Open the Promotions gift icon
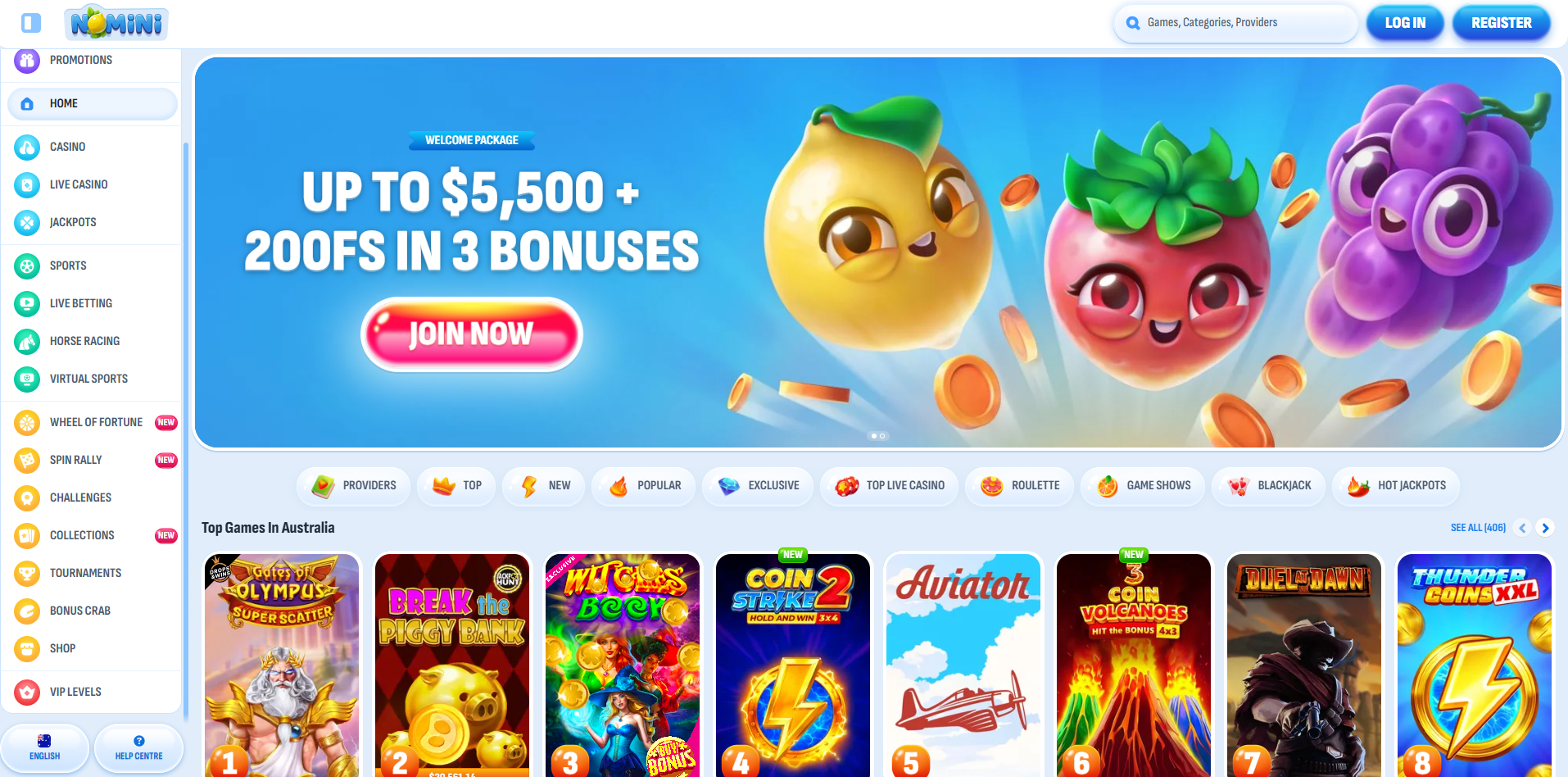The image size is (1568, 777). (27, 61)
